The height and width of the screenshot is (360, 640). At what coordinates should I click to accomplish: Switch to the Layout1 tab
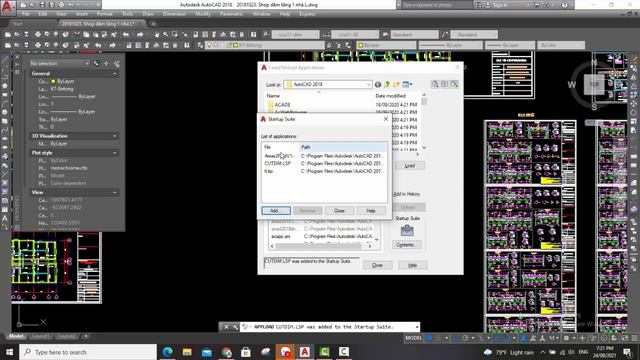40,337
